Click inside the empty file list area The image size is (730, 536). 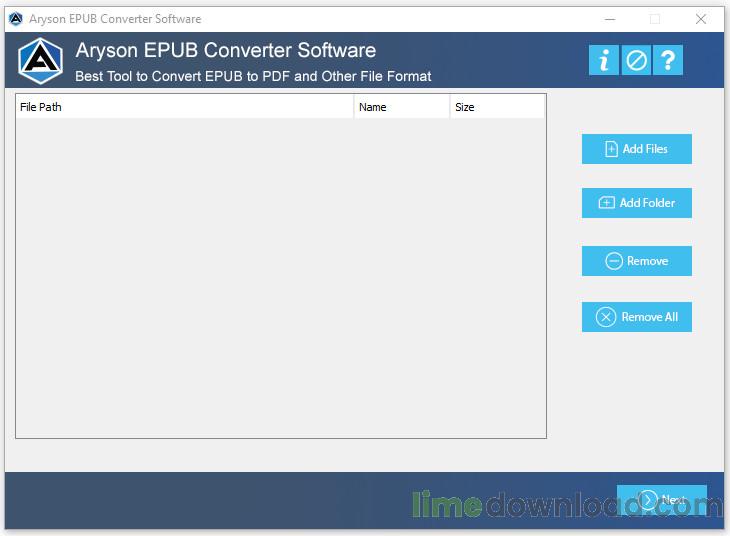[281, 278]
